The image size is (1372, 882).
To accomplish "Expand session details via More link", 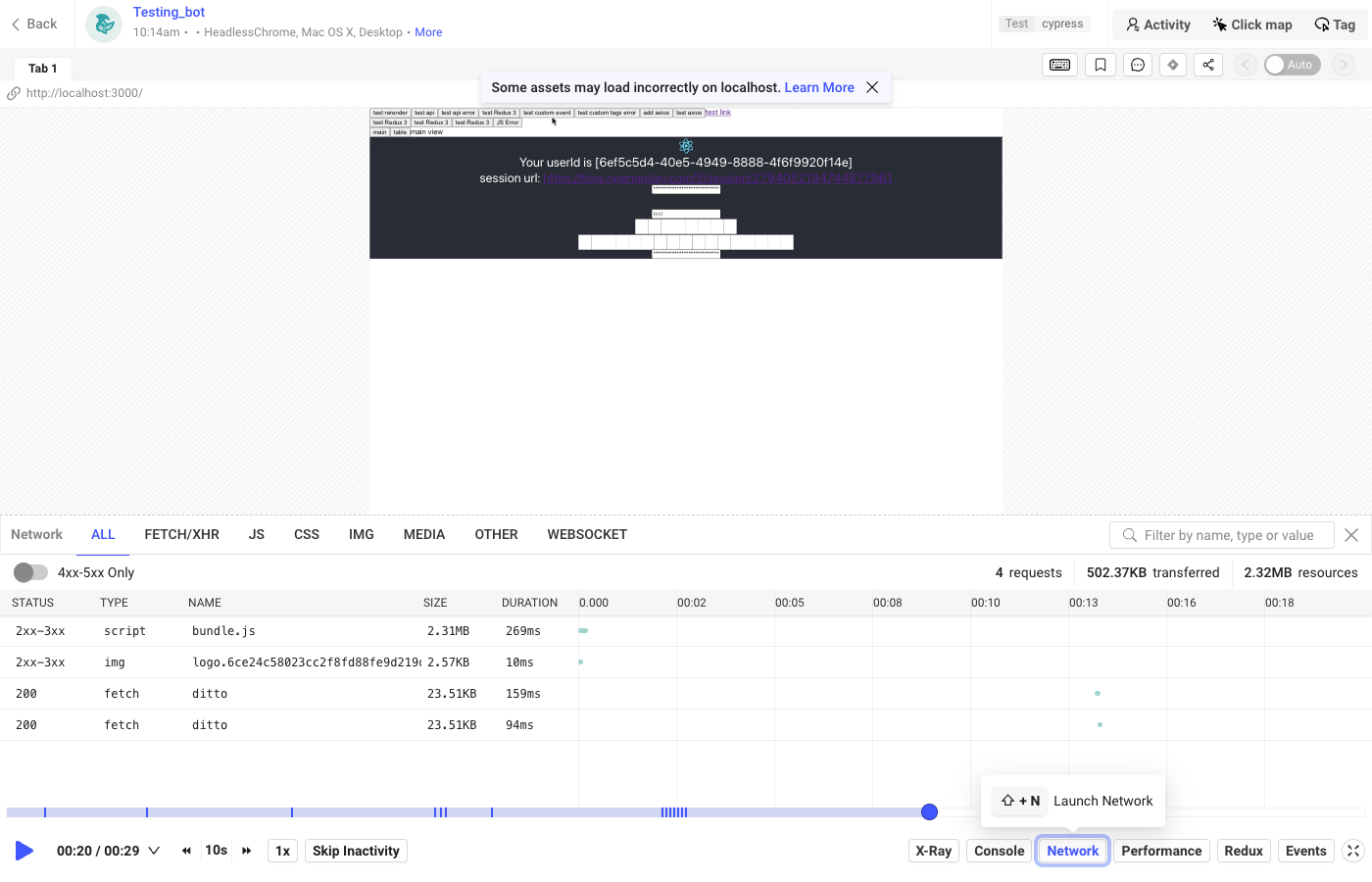I will pyautogui.click(x=428, y=32).
